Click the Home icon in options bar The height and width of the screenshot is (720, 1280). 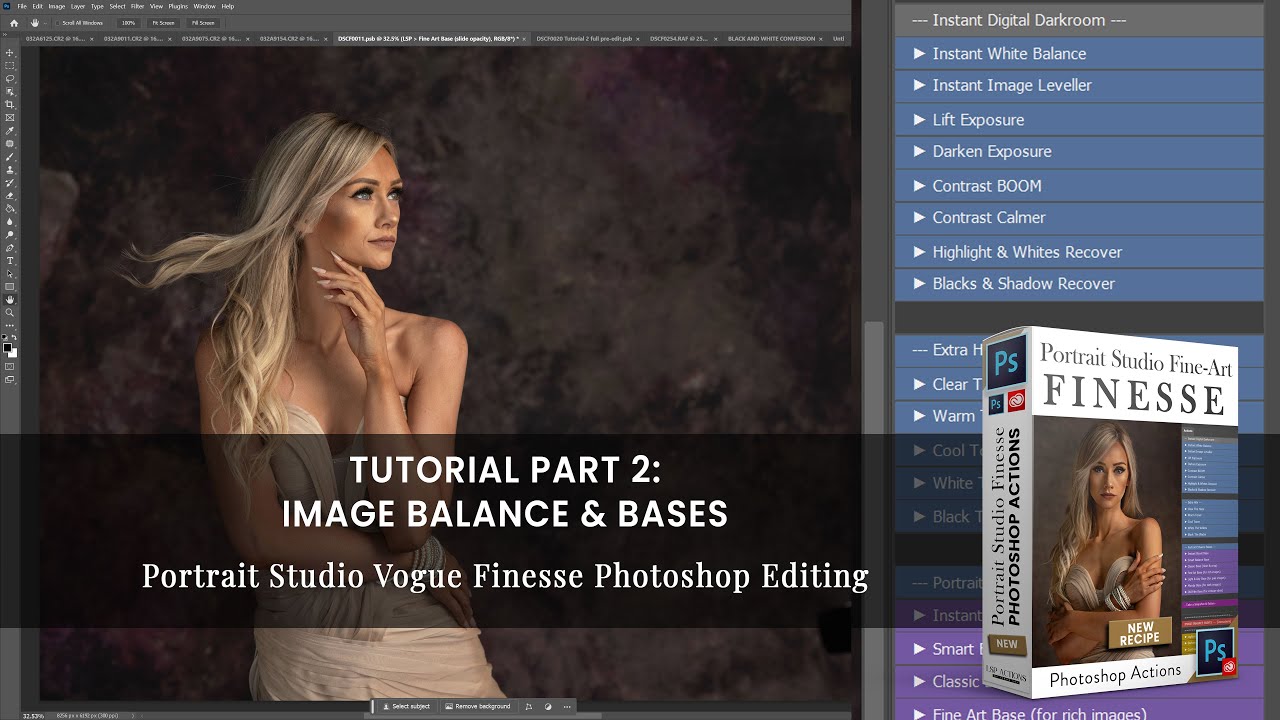coord(13,22)
